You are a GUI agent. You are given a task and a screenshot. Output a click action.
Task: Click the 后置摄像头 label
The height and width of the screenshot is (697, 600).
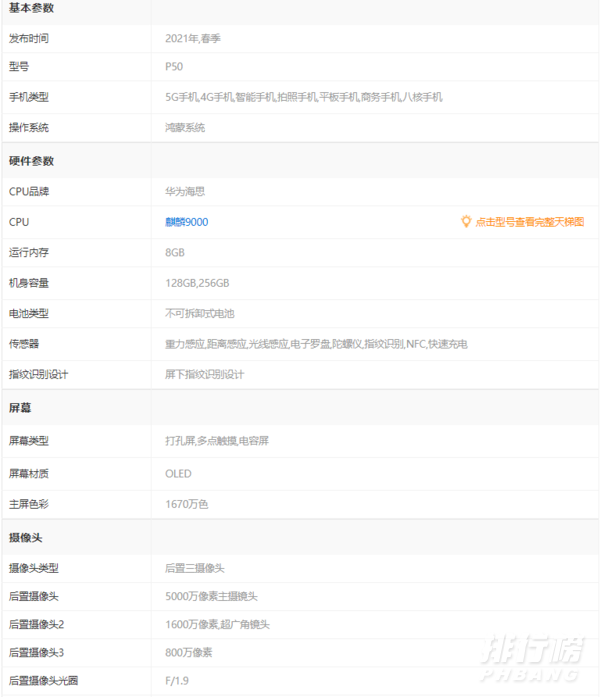34,597
